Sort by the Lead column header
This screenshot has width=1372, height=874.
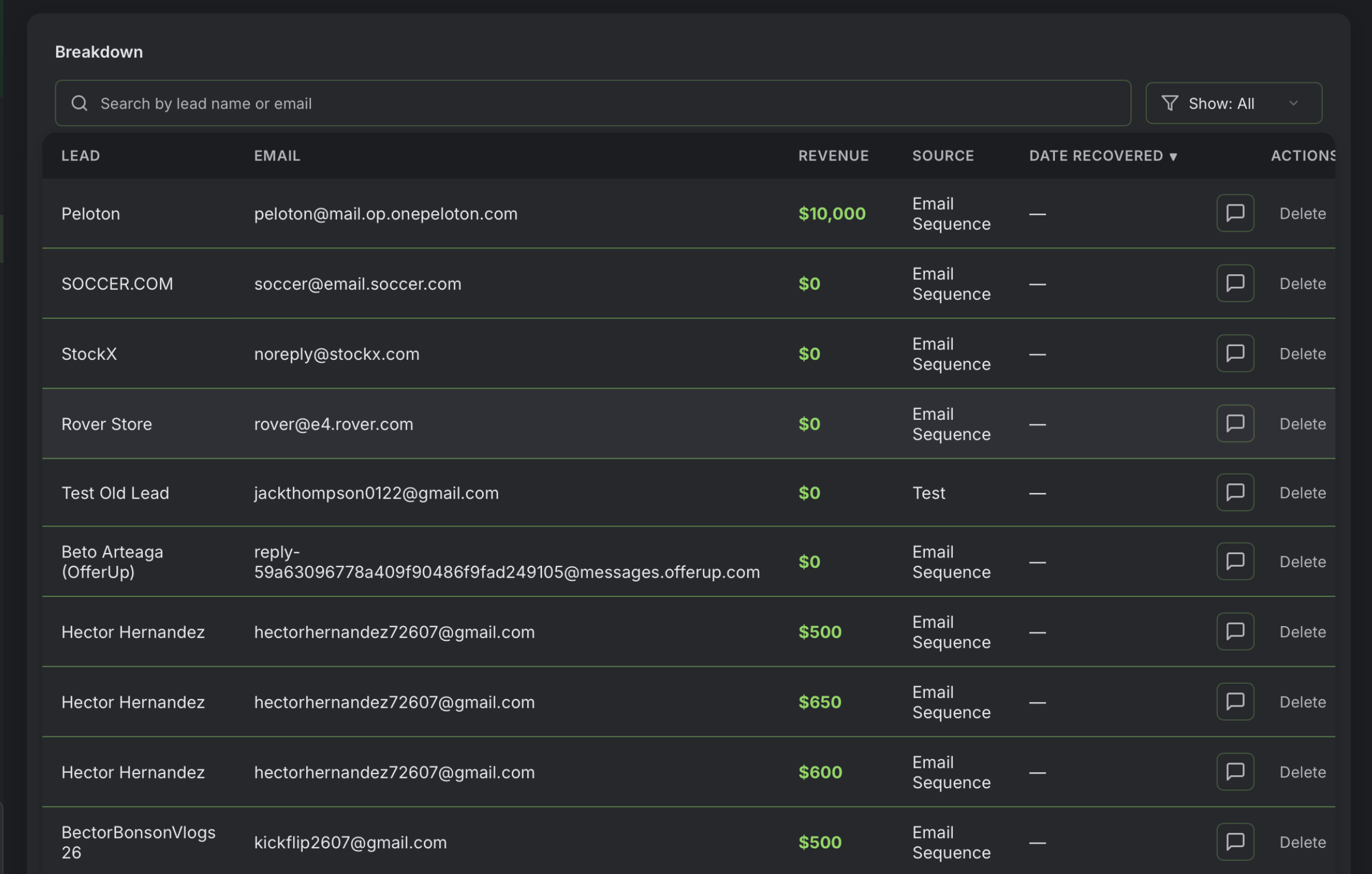coord(81,156)
